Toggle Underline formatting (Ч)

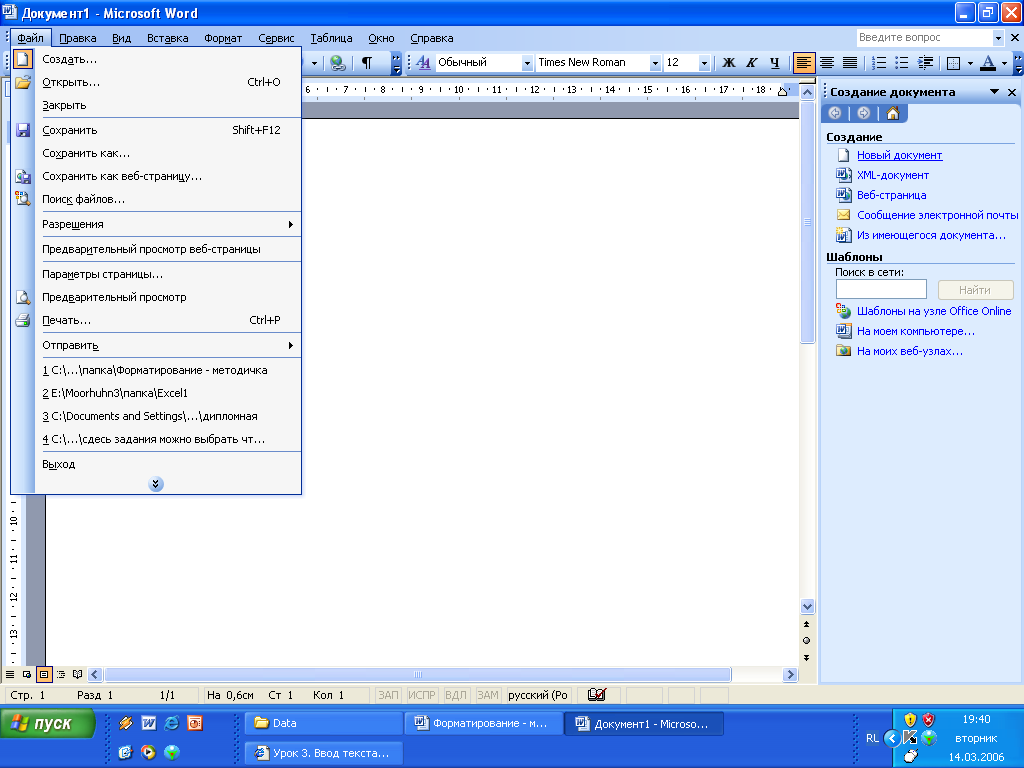(775, 63)
